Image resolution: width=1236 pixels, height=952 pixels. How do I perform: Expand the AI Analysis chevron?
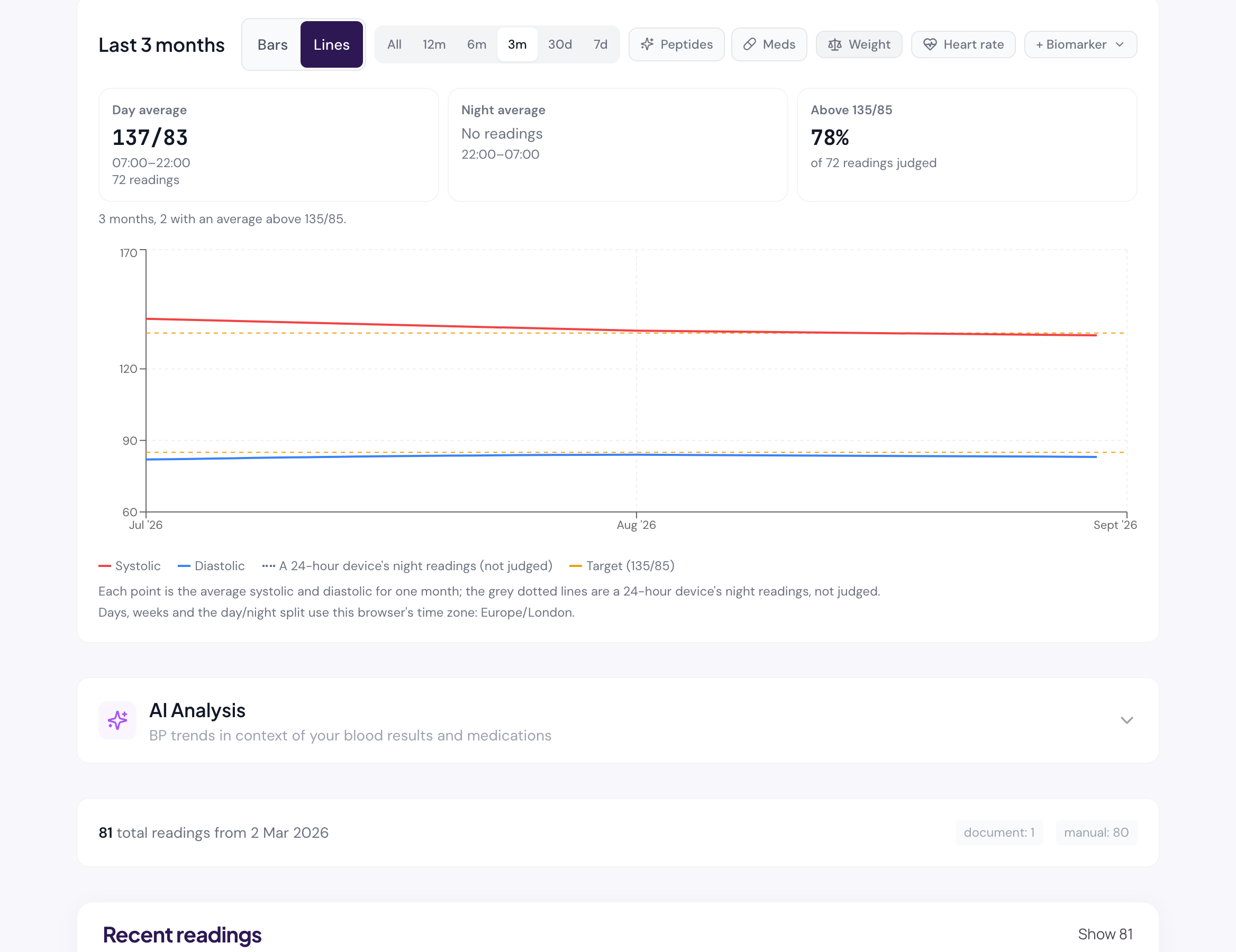point(1127,720)
